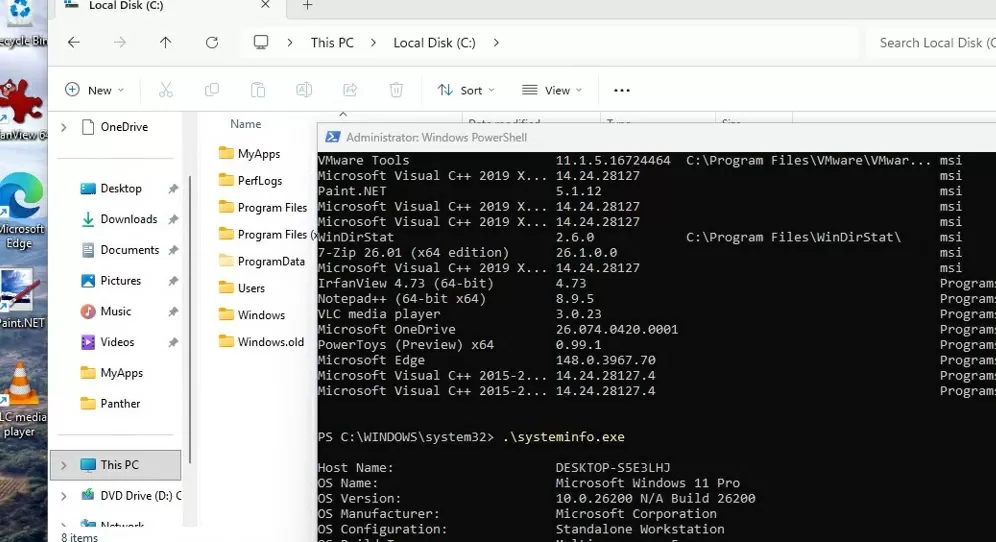The image size is (996, 542).
Task: Navigate up one folder level arrow
Action: [165, 43]
